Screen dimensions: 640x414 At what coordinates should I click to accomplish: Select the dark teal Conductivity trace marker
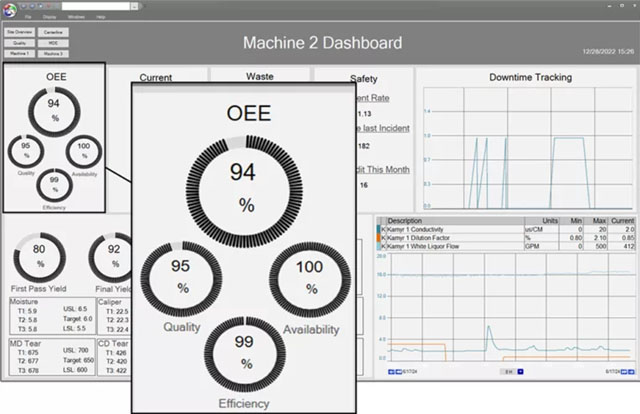(379, 229)
